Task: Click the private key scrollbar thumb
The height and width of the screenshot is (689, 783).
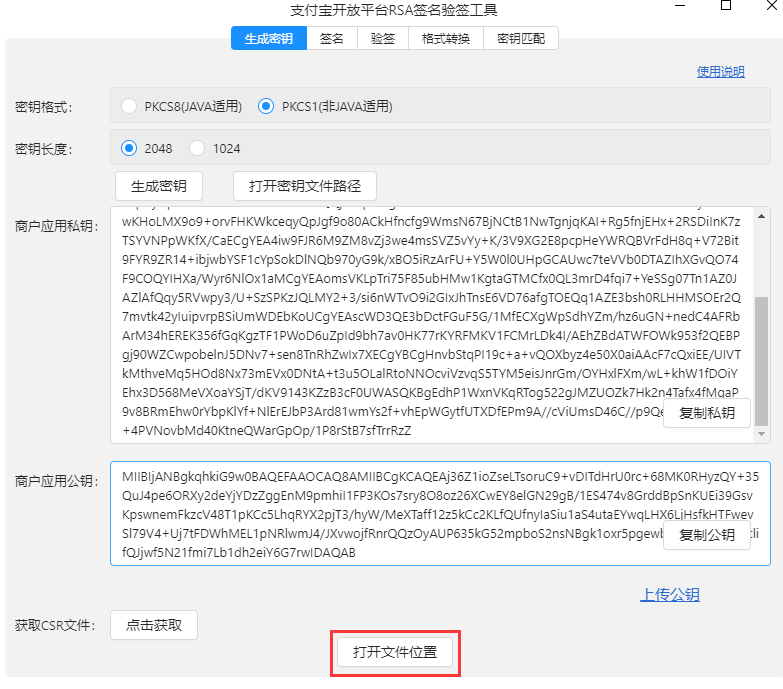Action: [761, 360]
